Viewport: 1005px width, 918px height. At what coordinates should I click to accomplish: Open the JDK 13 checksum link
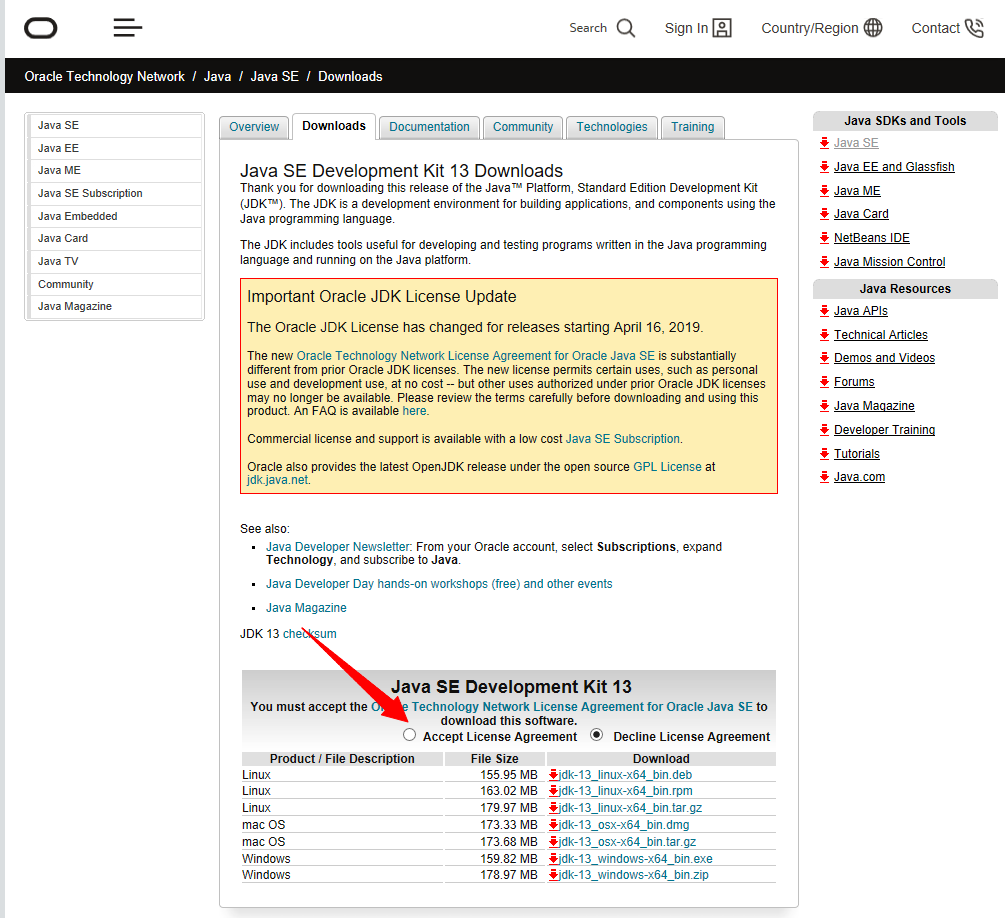pos(310,634)
